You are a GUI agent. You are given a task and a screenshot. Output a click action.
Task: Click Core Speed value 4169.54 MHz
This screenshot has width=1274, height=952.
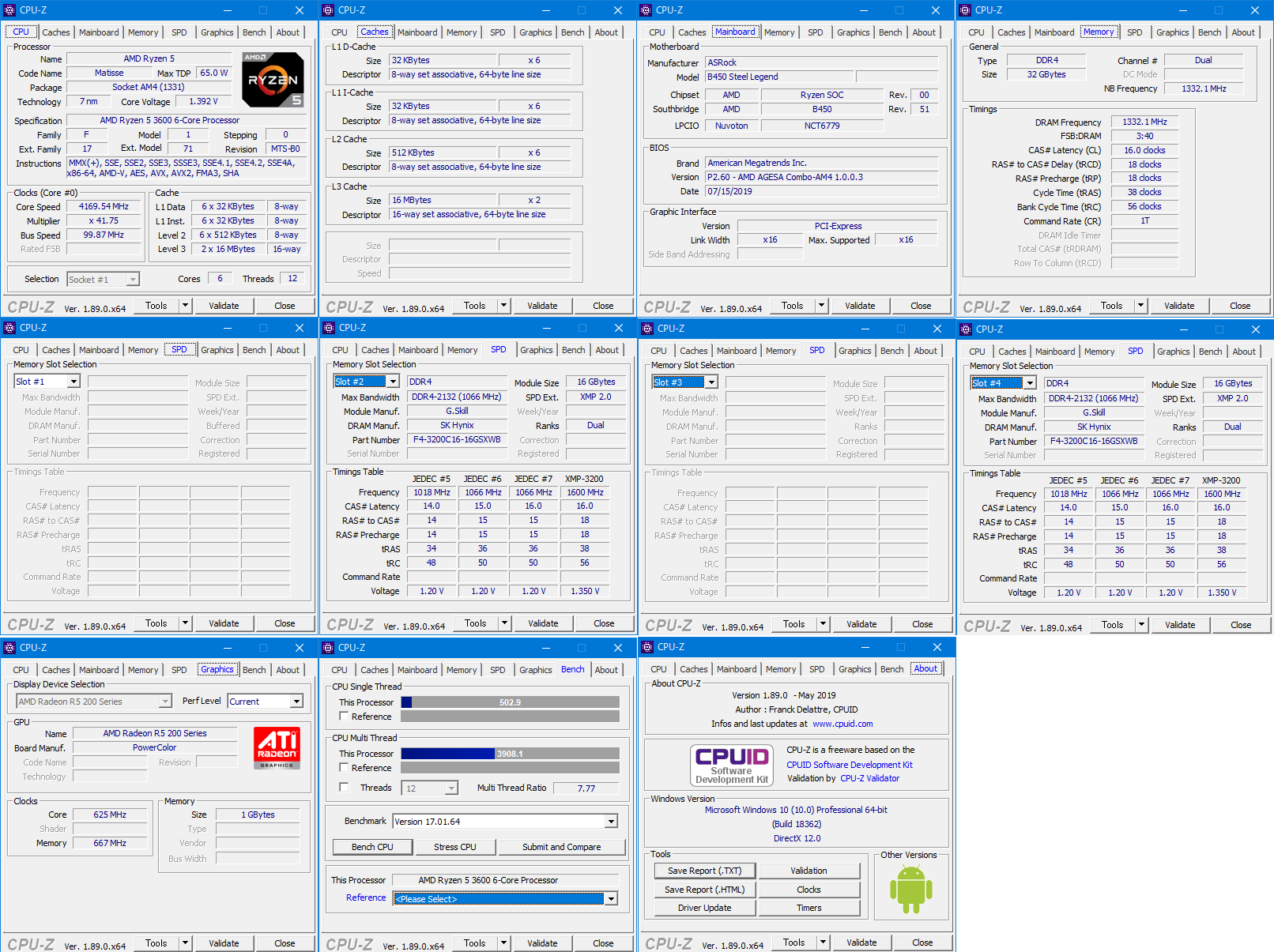pyautogui.click(x=104, y=206)
